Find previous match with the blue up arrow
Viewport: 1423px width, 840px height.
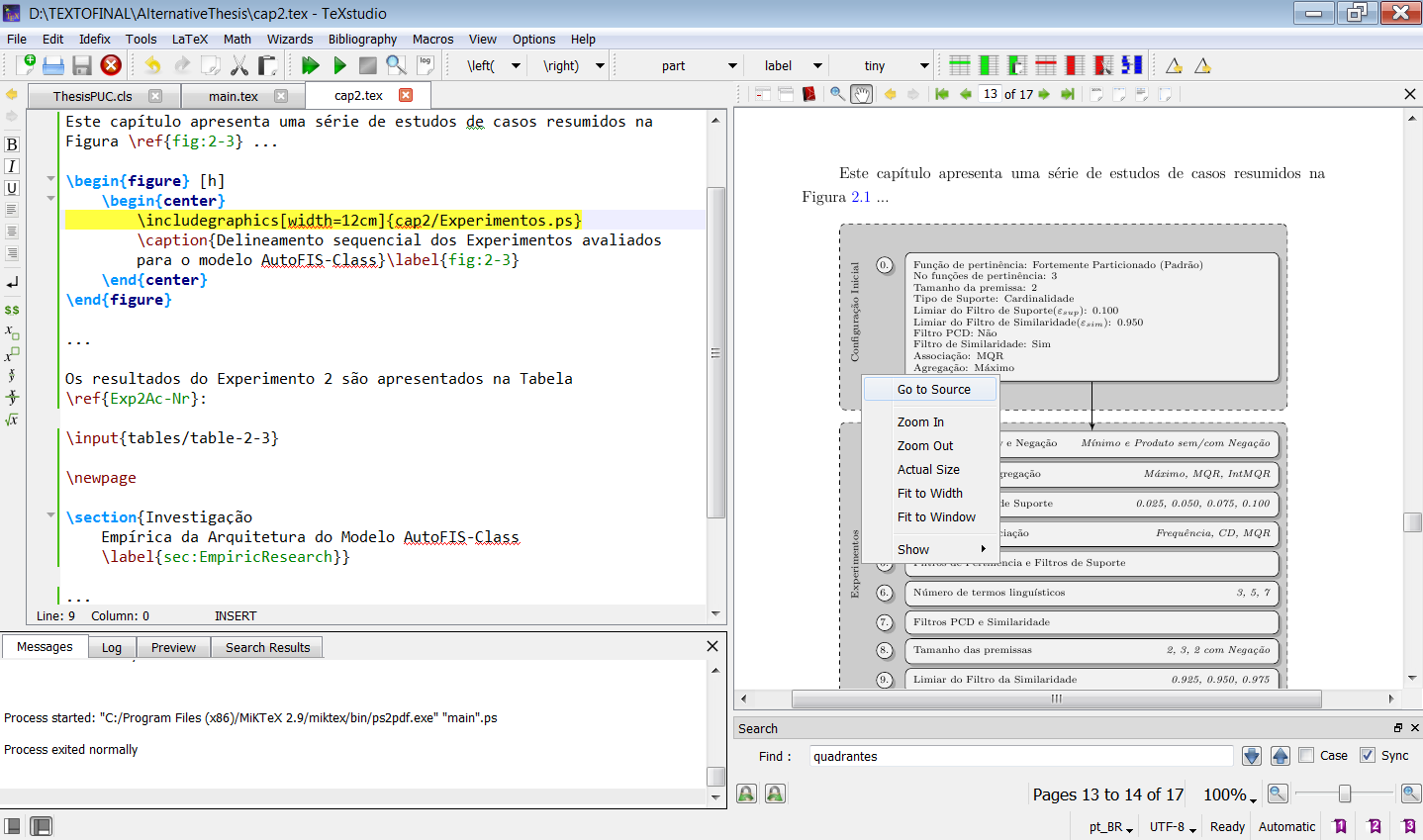tap(1281, 756)
